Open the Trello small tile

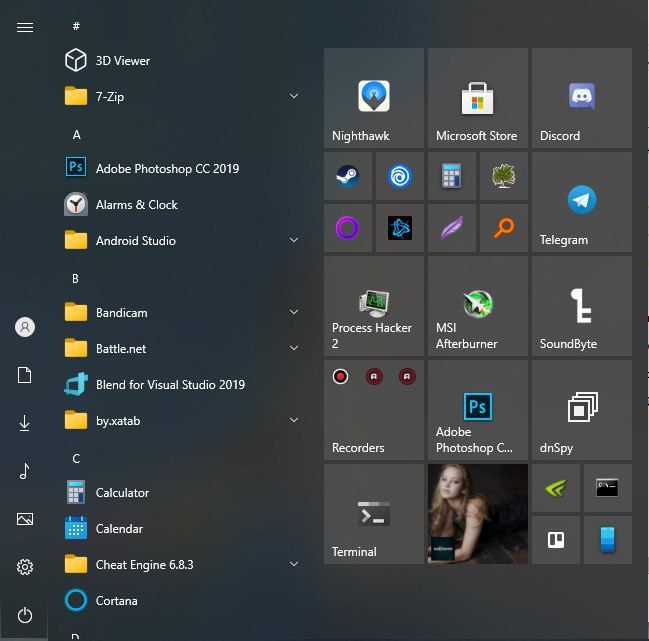[555, 540]
